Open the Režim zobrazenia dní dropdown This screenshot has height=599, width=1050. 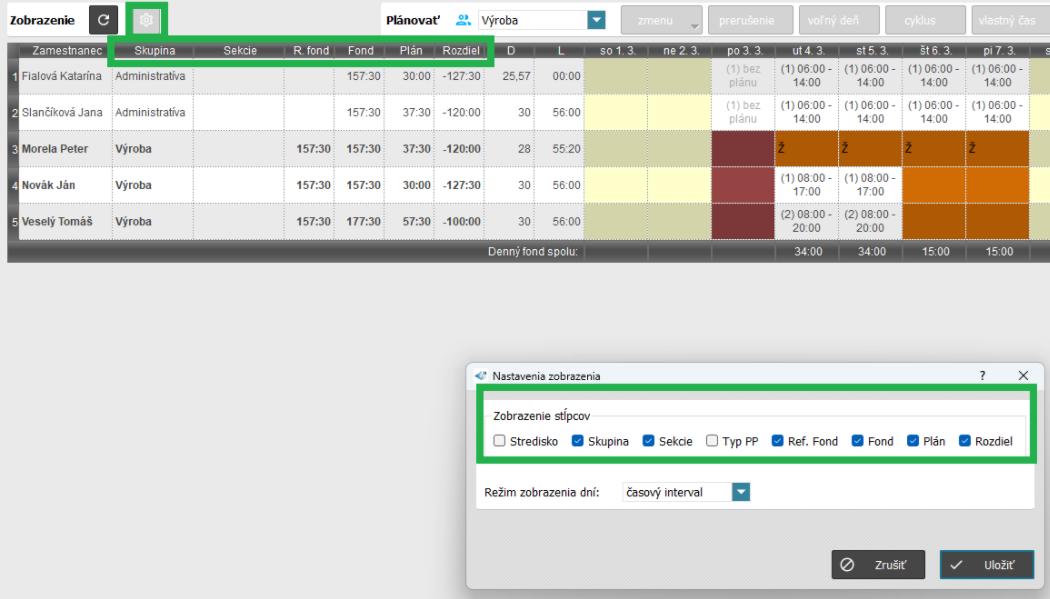740,491
